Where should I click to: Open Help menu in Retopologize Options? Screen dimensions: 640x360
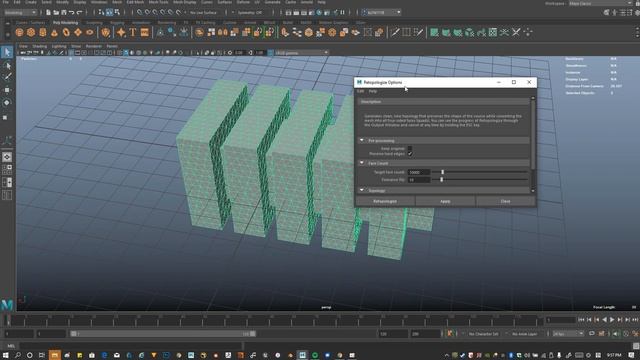click(373, 91)
